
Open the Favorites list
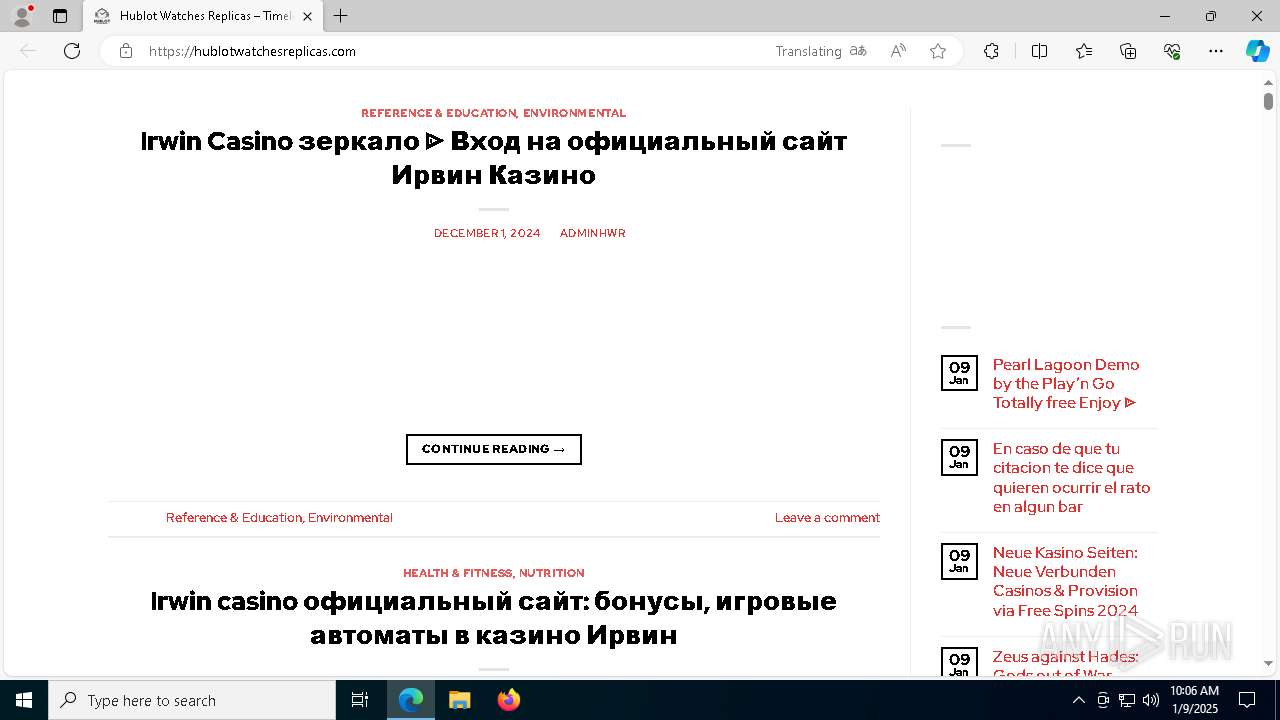click(1084, 51)
